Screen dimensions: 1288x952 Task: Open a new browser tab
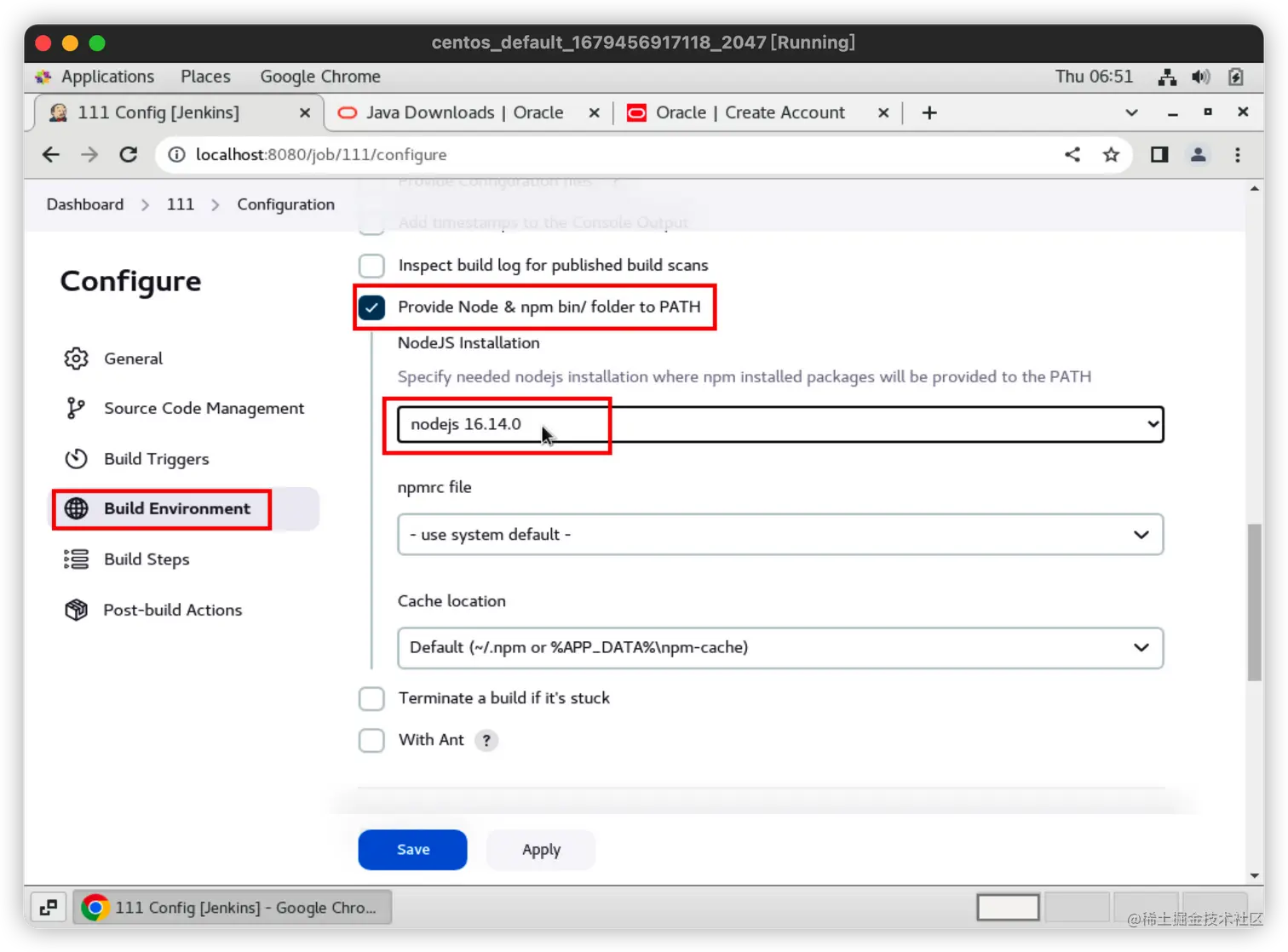(x=929, y=112)
